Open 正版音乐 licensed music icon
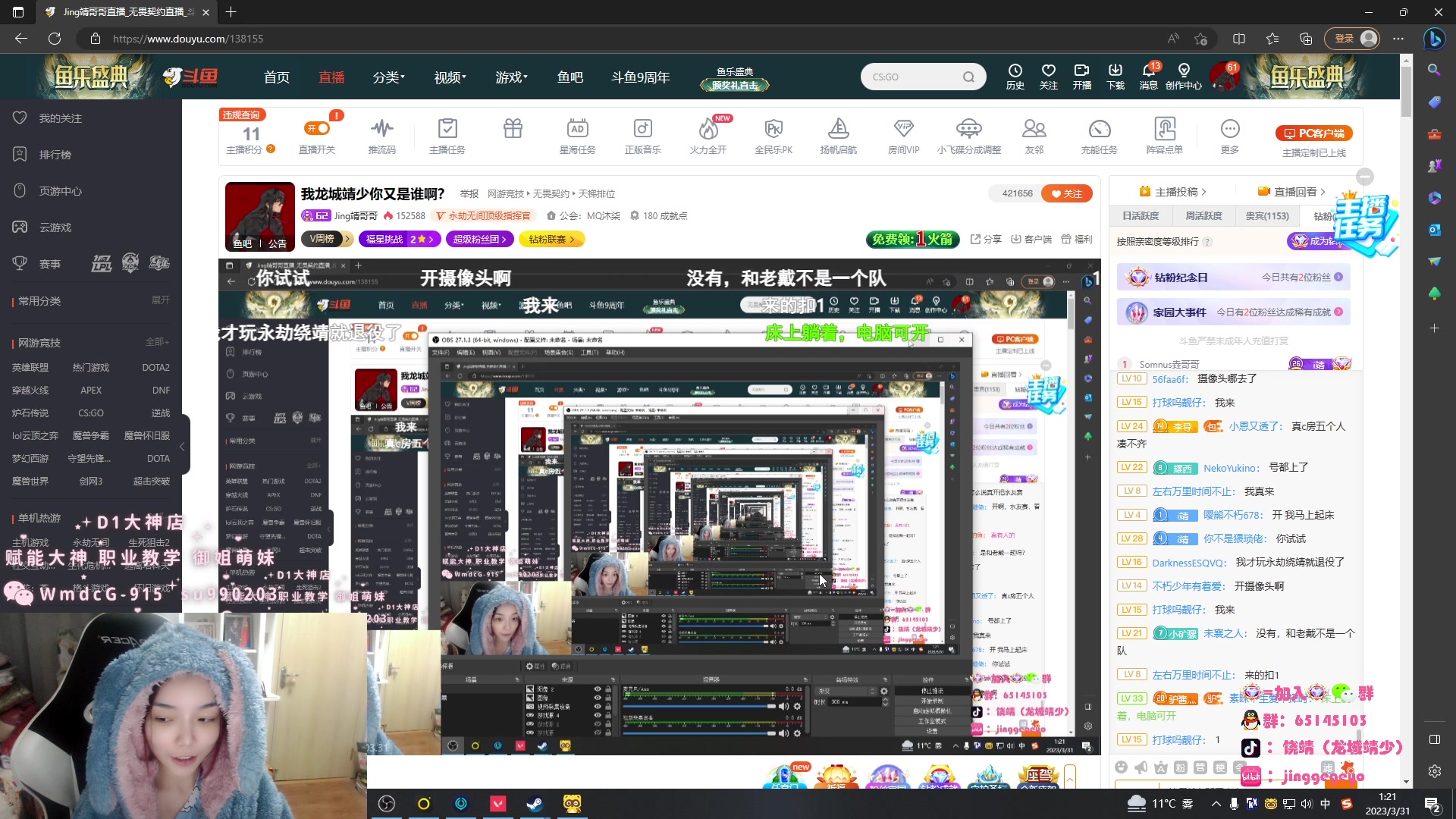Screen dimensions: 1456x819 point(642,136)
